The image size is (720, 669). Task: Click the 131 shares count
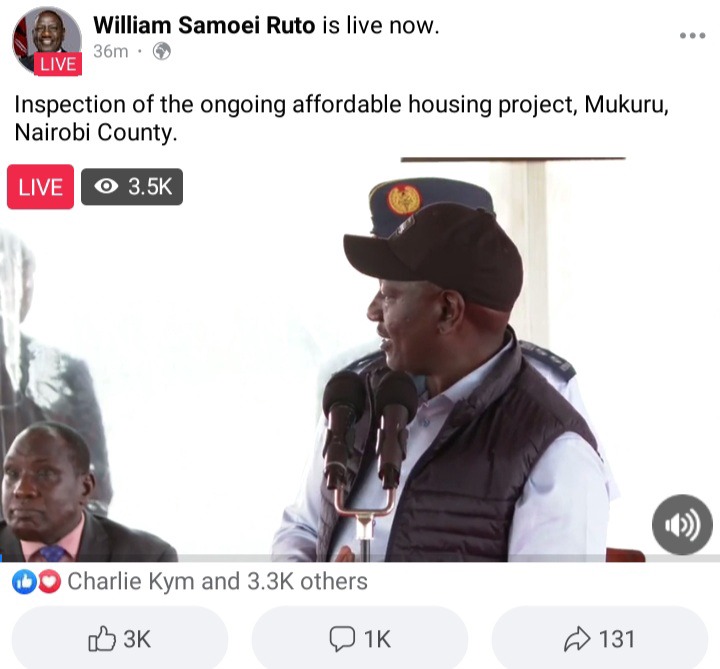[x=618, y=639]
